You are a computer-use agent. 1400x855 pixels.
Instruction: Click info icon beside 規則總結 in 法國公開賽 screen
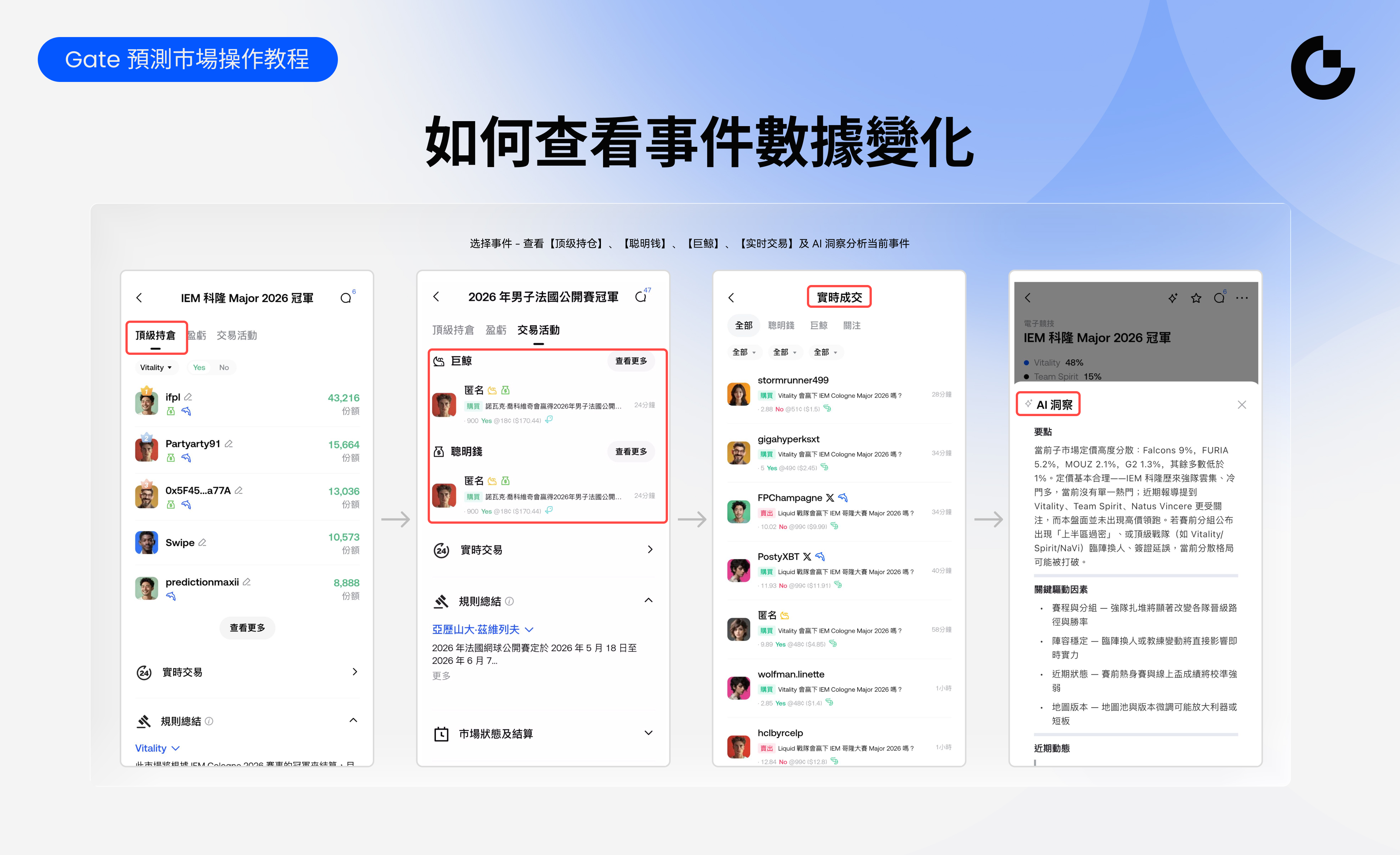click(510, 601)
